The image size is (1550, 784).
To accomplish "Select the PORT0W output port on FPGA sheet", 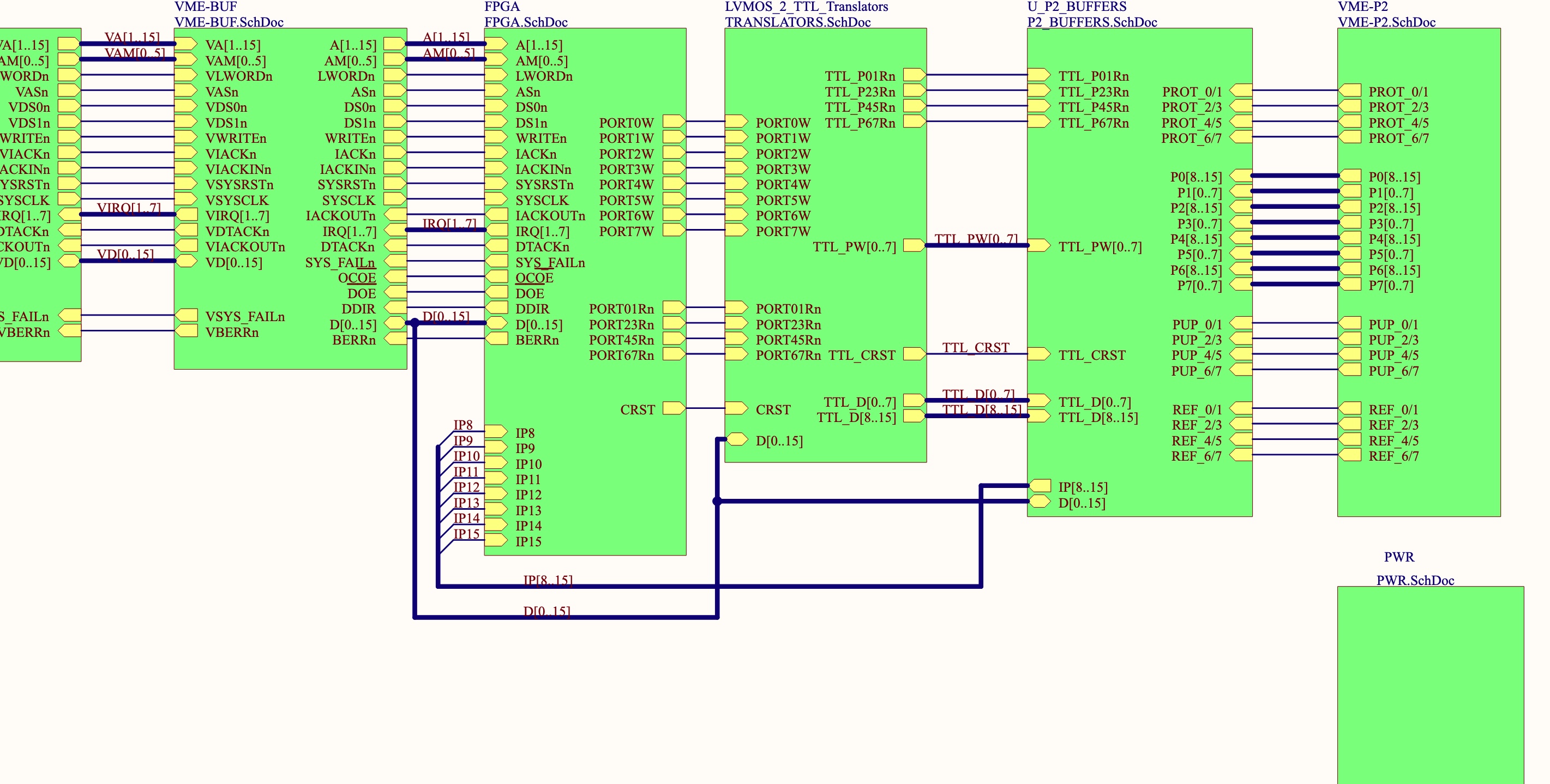I will (x=674, y=122).
